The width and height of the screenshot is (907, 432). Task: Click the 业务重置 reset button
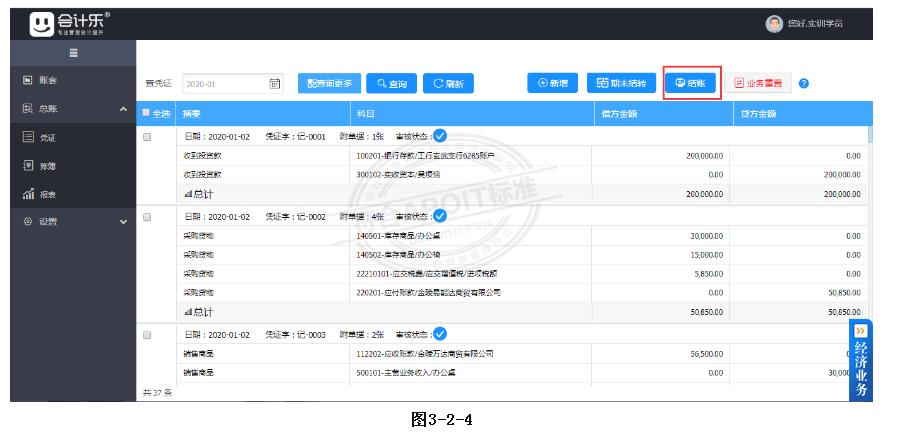[x=758, y=83]
